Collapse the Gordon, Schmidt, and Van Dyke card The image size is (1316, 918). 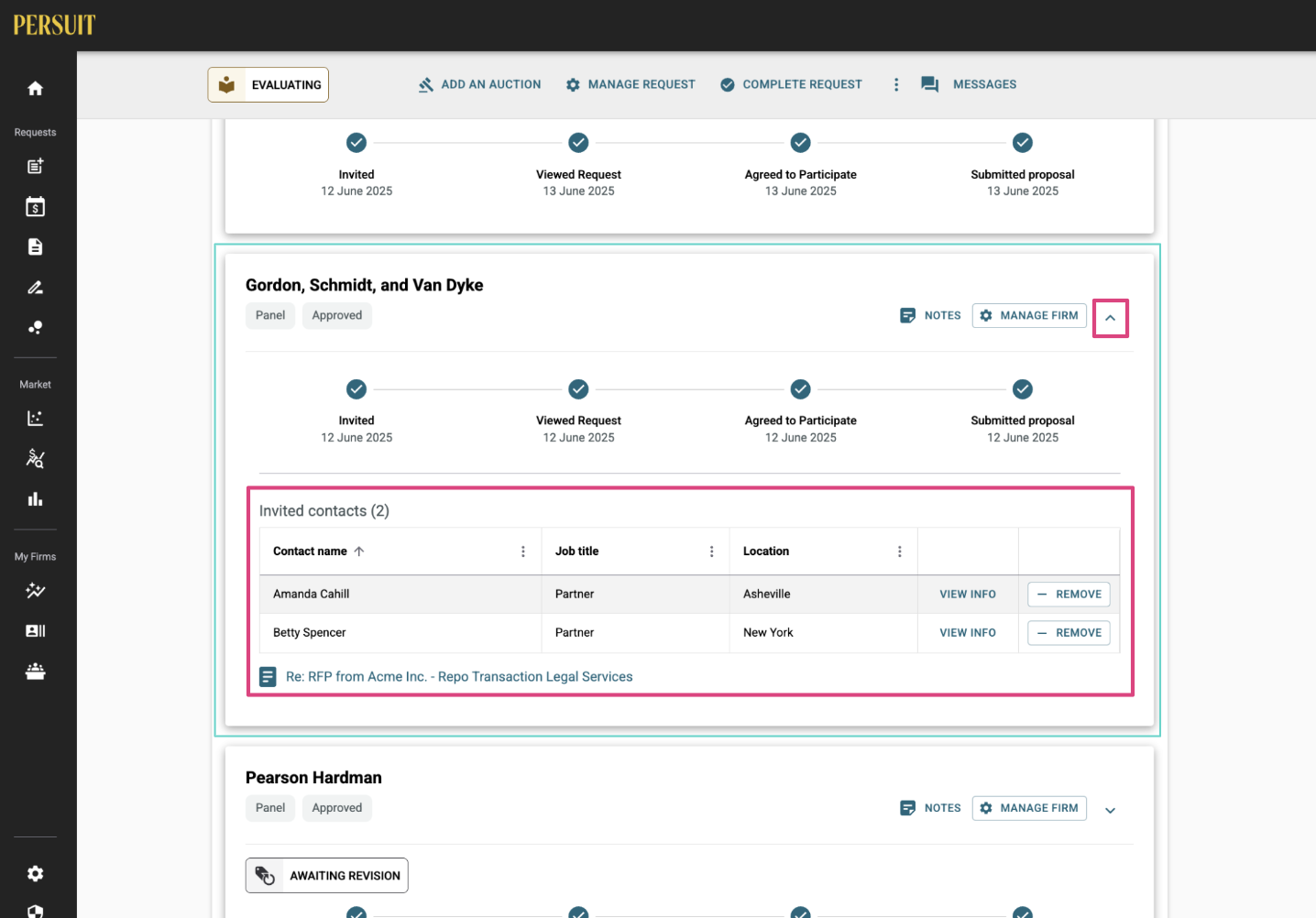(1110, 318)
